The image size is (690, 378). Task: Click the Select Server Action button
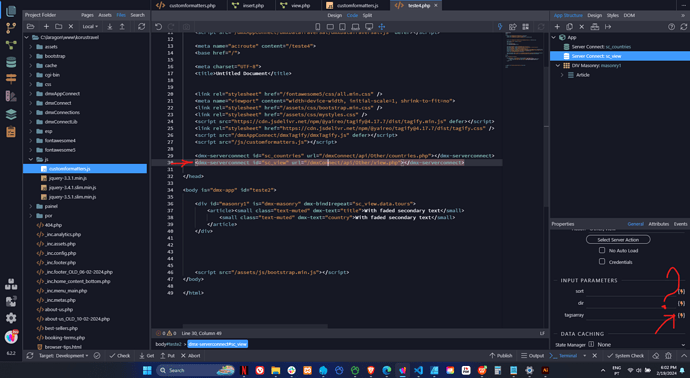click(618, 239)
